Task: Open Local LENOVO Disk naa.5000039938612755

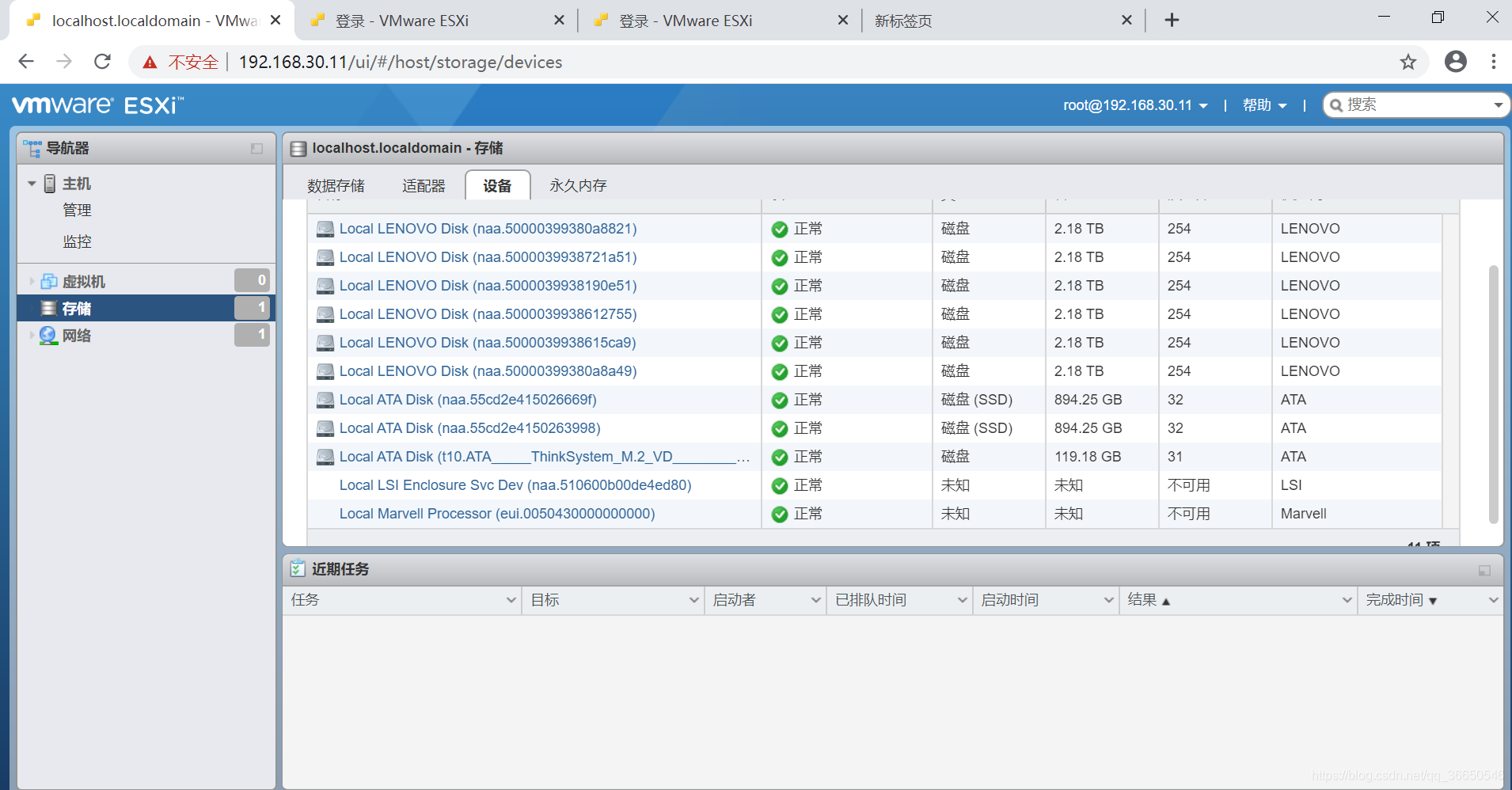Action: click(488, 314)
